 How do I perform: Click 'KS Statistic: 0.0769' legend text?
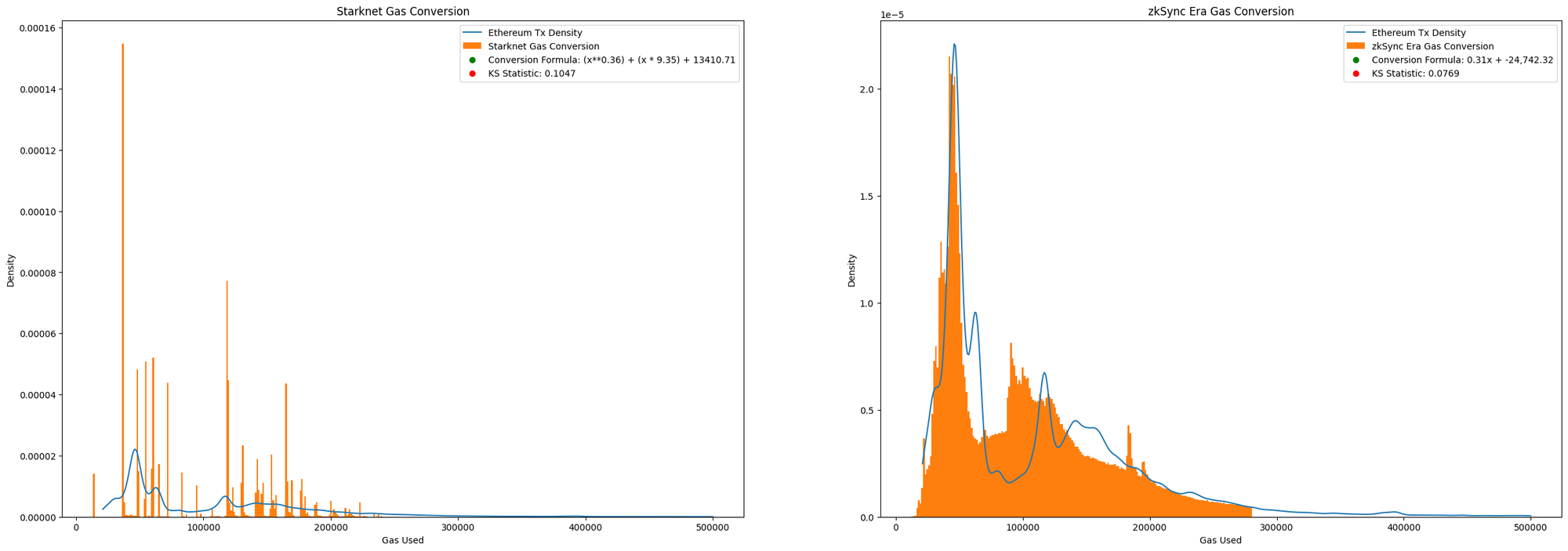pos(1415,74)
